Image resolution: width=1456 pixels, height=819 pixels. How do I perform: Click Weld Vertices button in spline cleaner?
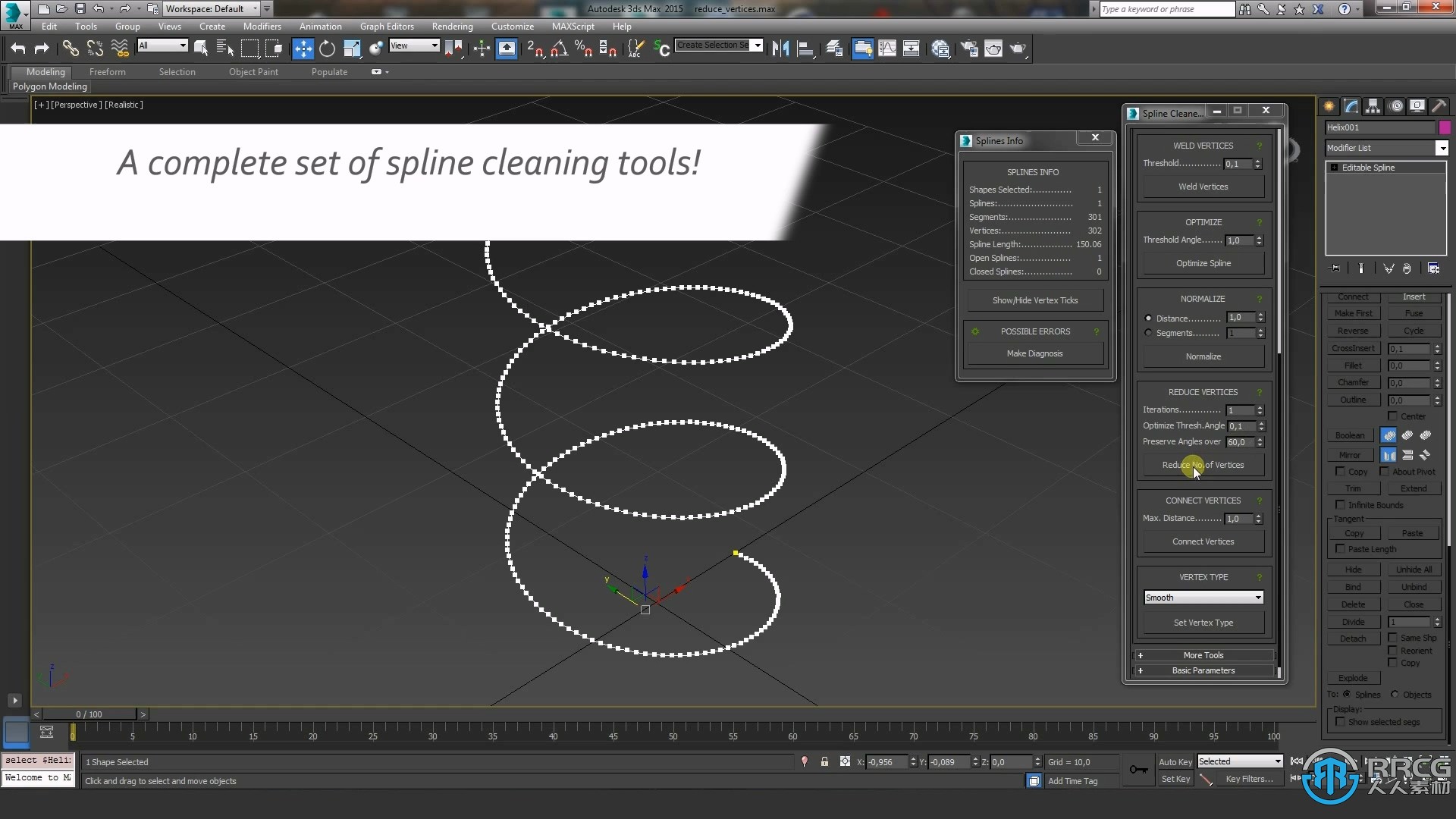tap(1202, 187)
